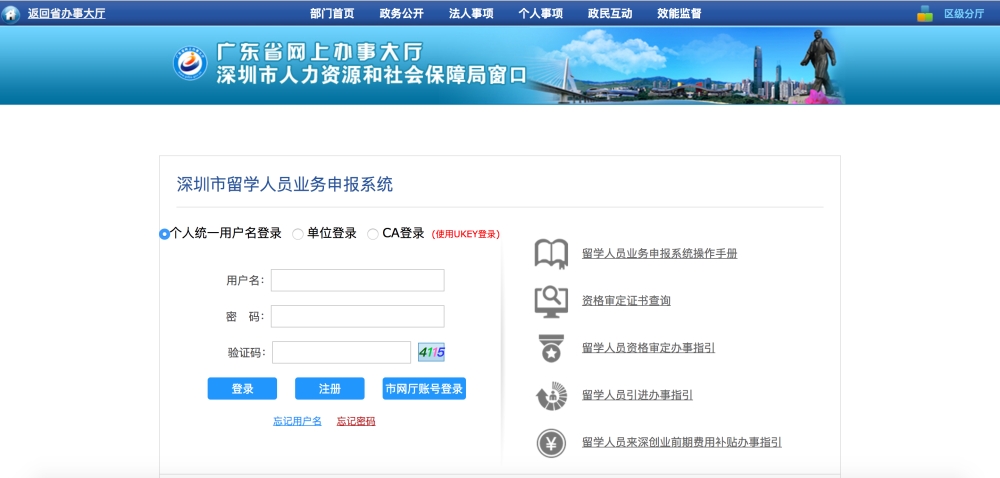Open 政务公开 menu item
The width and height of the screenshot is (1000, 478).
[401, 13]
